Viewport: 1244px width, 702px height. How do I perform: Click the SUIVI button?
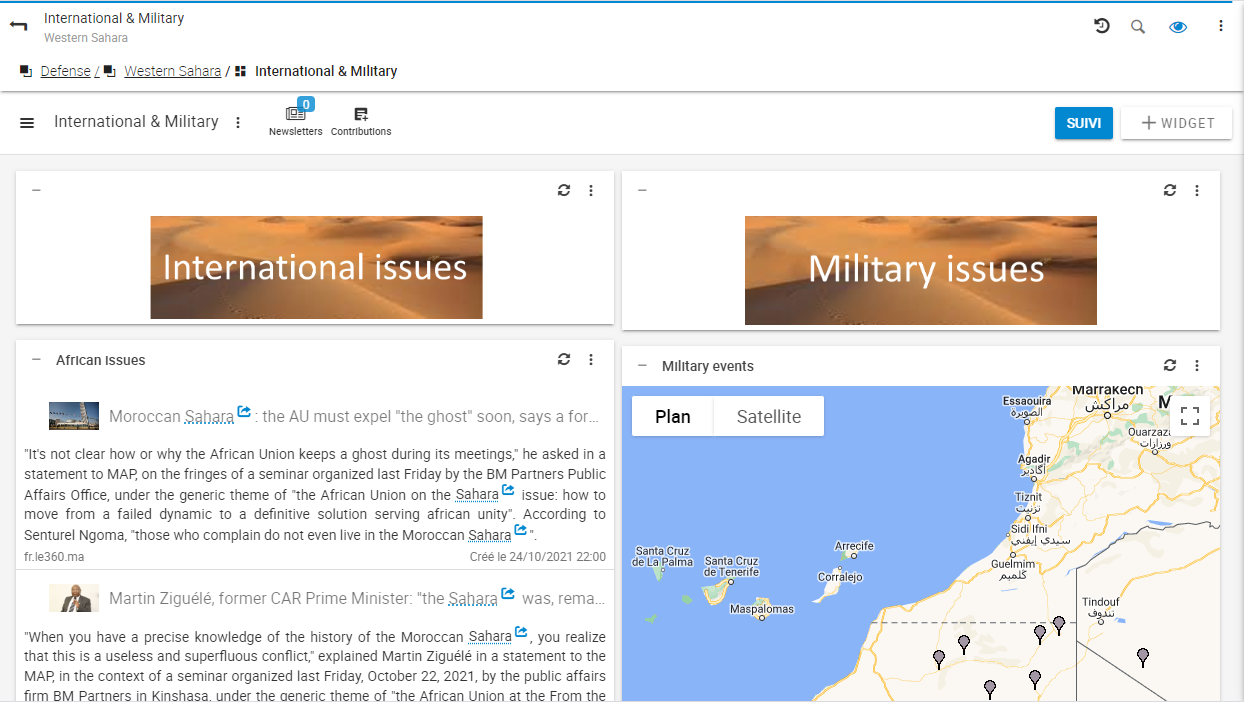(1084, 123)
